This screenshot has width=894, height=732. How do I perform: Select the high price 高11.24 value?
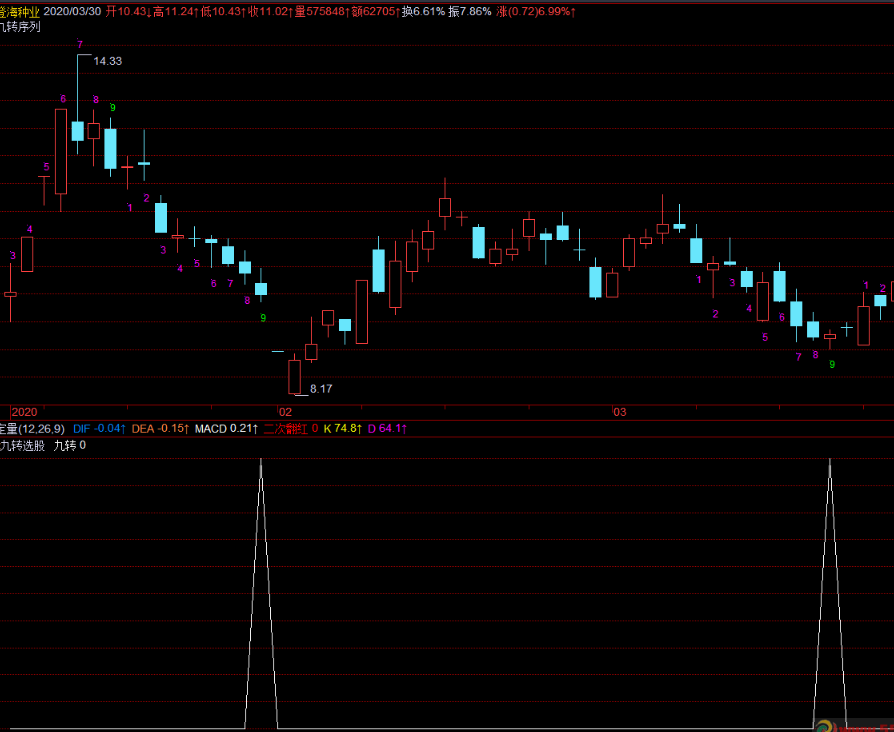(176, 11)
